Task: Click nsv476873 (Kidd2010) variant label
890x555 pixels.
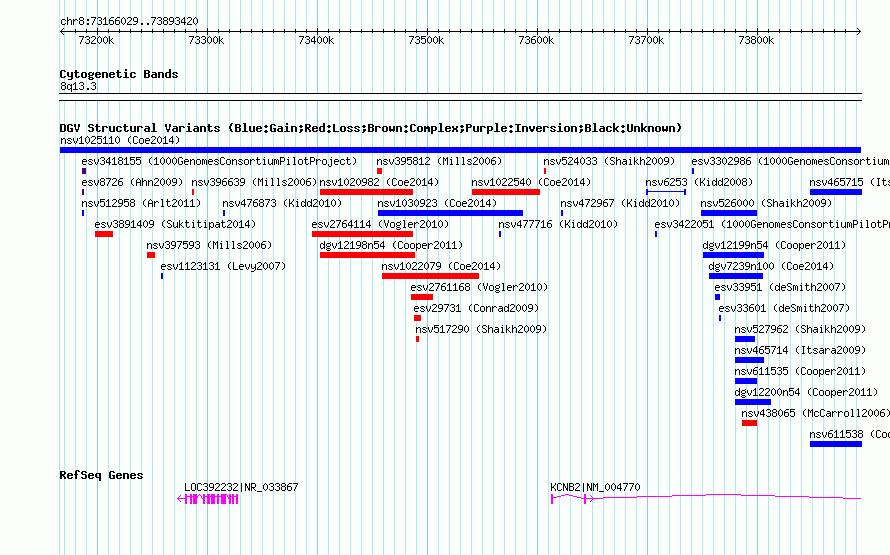Action: coord(282,203)
